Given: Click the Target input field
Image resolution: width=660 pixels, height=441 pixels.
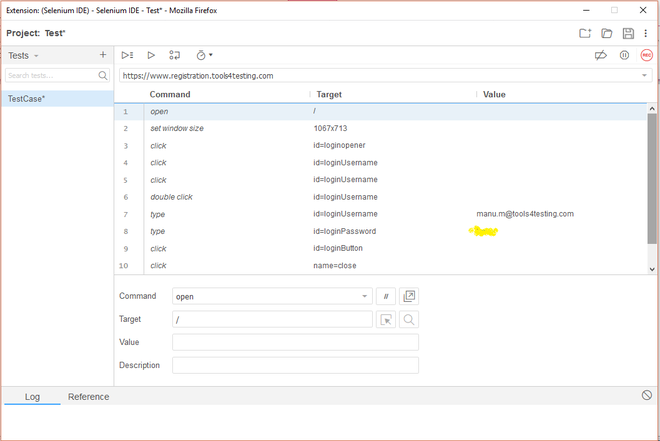Looking at the screenshot, I should (272, 319).
